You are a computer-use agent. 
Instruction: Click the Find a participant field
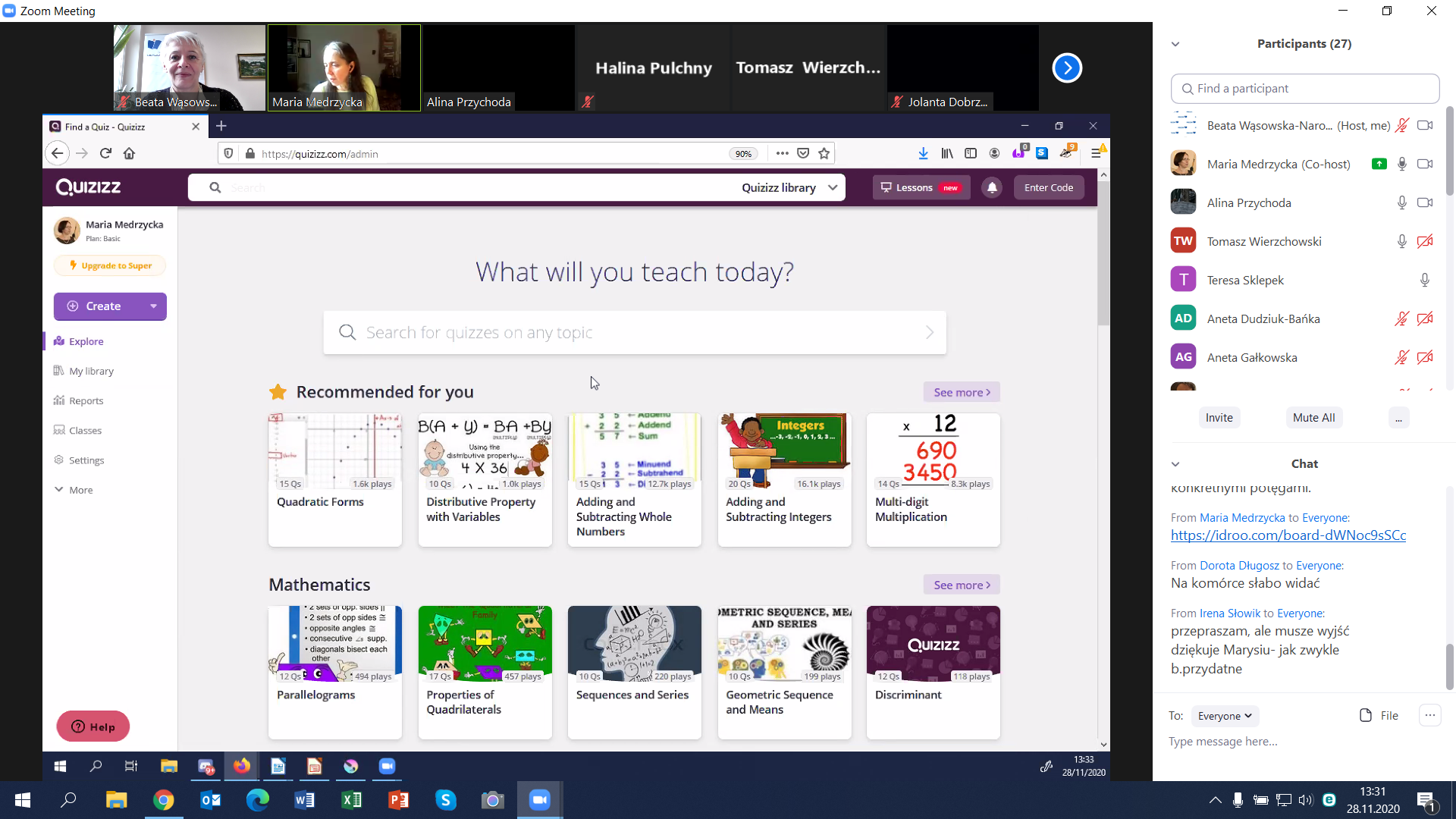pos(1304,89)
